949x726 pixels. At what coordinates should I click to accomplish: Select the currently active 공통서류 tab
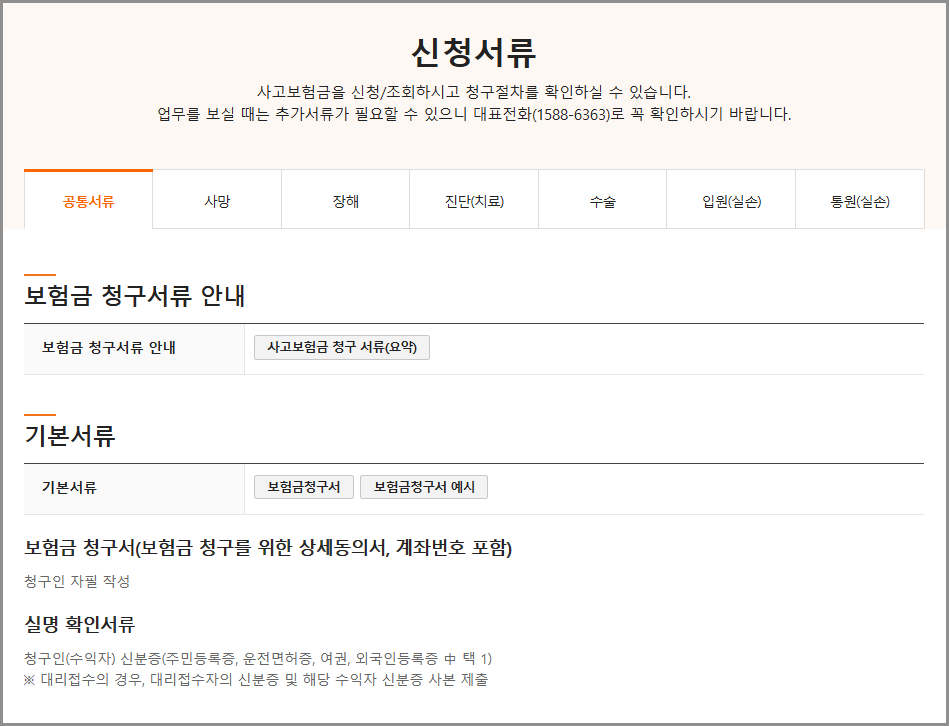[87, 199]
